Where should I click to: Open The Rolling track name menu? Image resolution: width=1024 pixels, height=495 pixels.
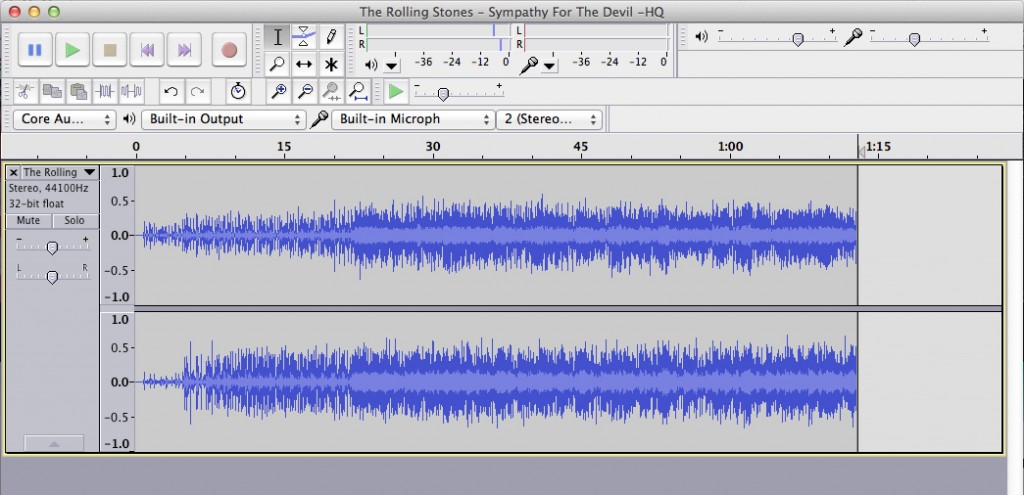point(60,172)
